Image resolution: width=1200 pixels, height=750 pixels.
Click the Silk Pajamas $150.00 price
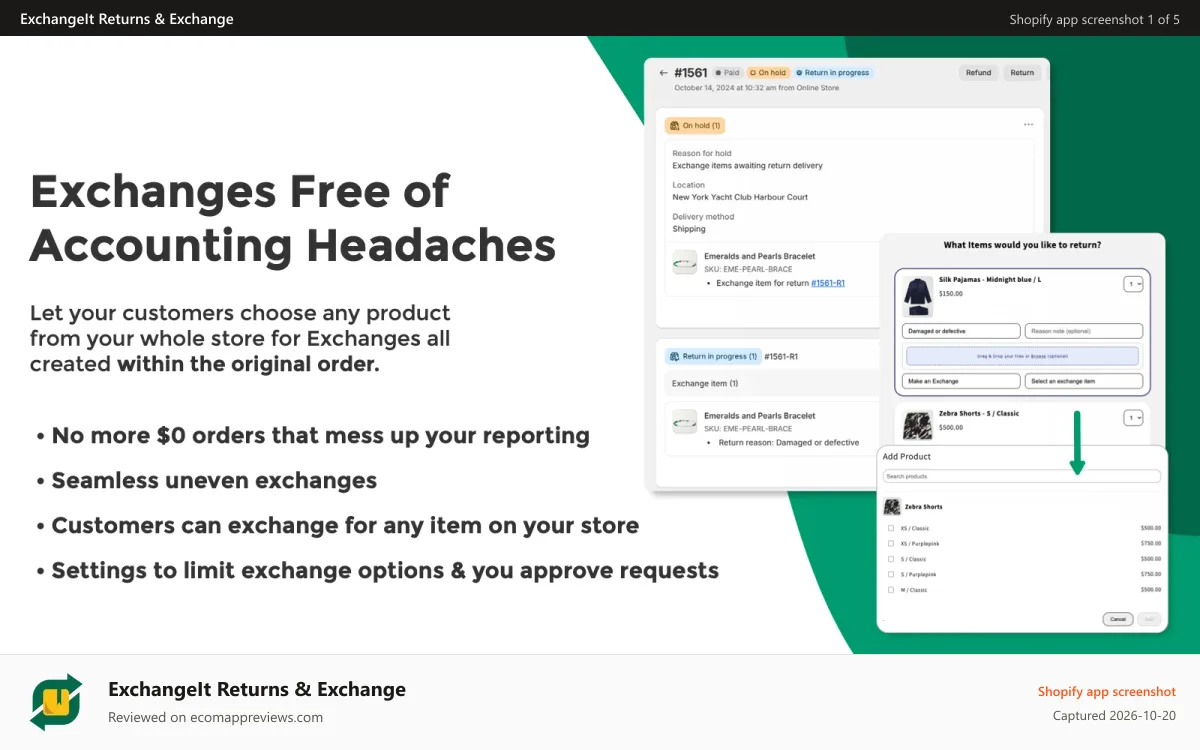(951, 294)
